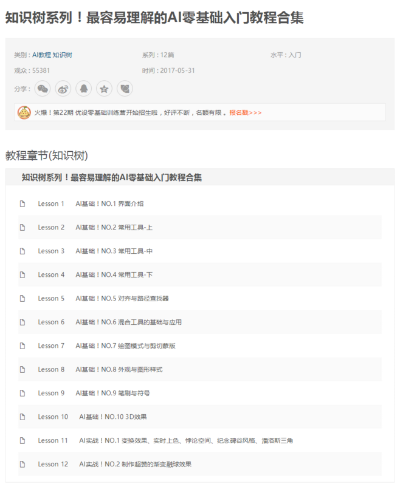This screenshot has height=487, width=400.
Task: Click the document icon beside Lesson 6
Action: tap(22, 322)
